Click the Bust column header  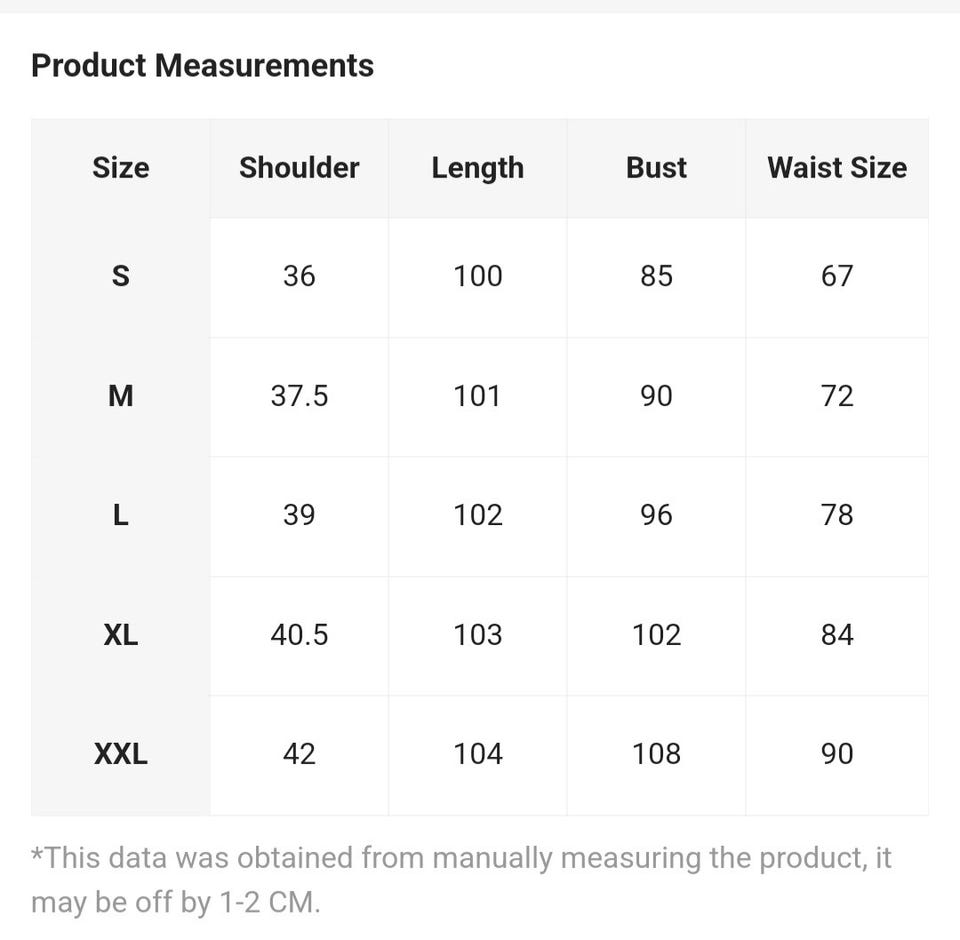click(656, 168)
